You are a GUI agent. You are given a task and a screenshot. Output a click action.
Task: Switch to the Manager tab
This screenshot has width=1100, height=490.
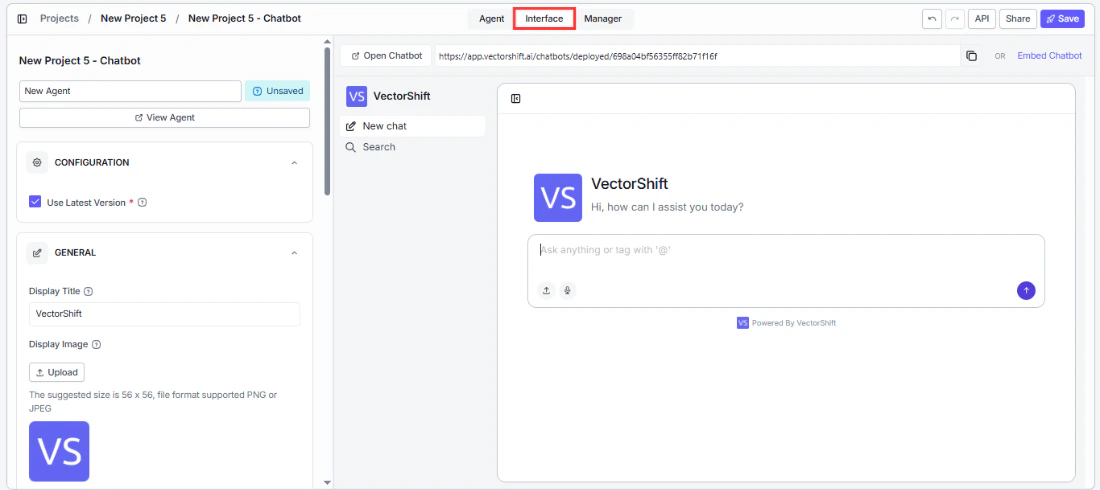(x=603, y=19)
